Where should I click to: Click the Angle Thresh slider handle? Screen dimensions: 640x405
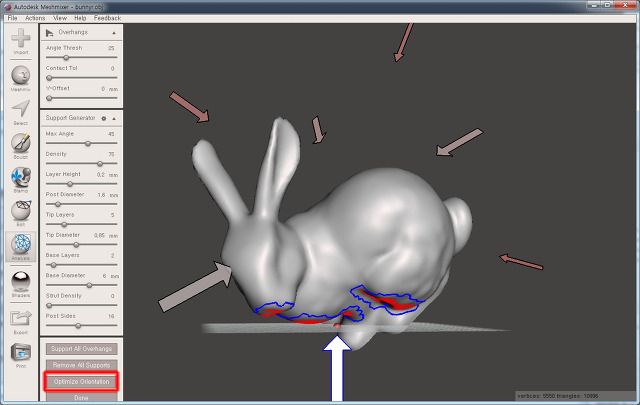66,58
